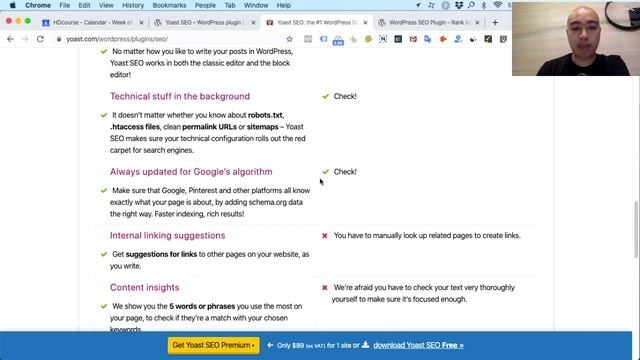This screenshot has width=640, height=360.
Task: Click the Technical stuff in the background heading
Action: pos(180,96)
